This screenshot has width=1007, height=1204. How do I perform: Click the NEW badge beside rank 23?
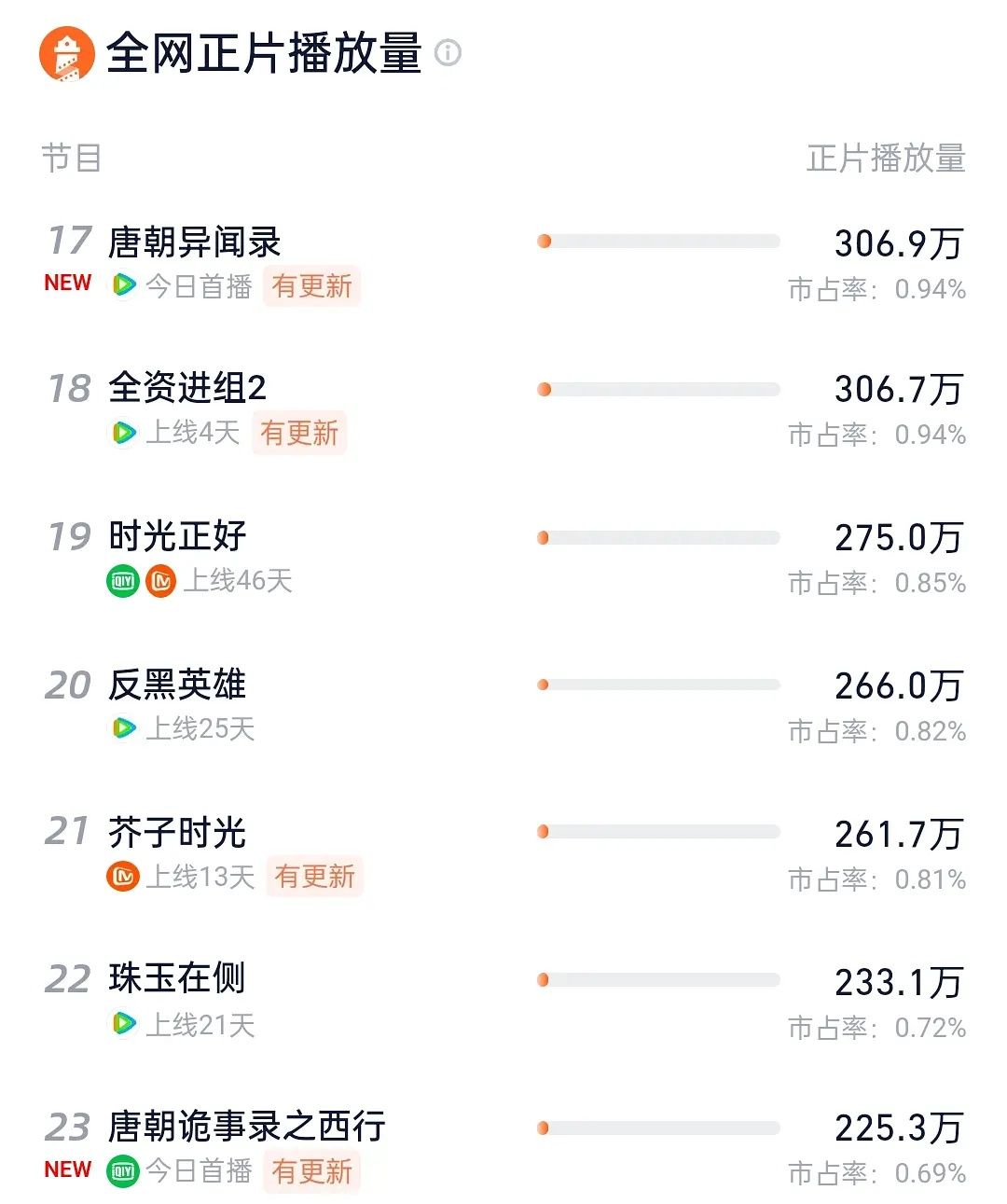(68, 1169)
